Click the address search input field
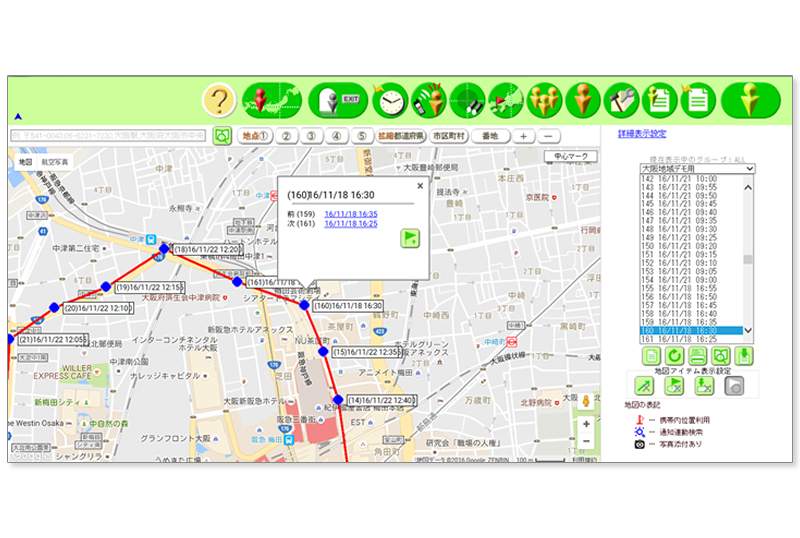Screen dimensions: 800x538 [x=108, y=136]
